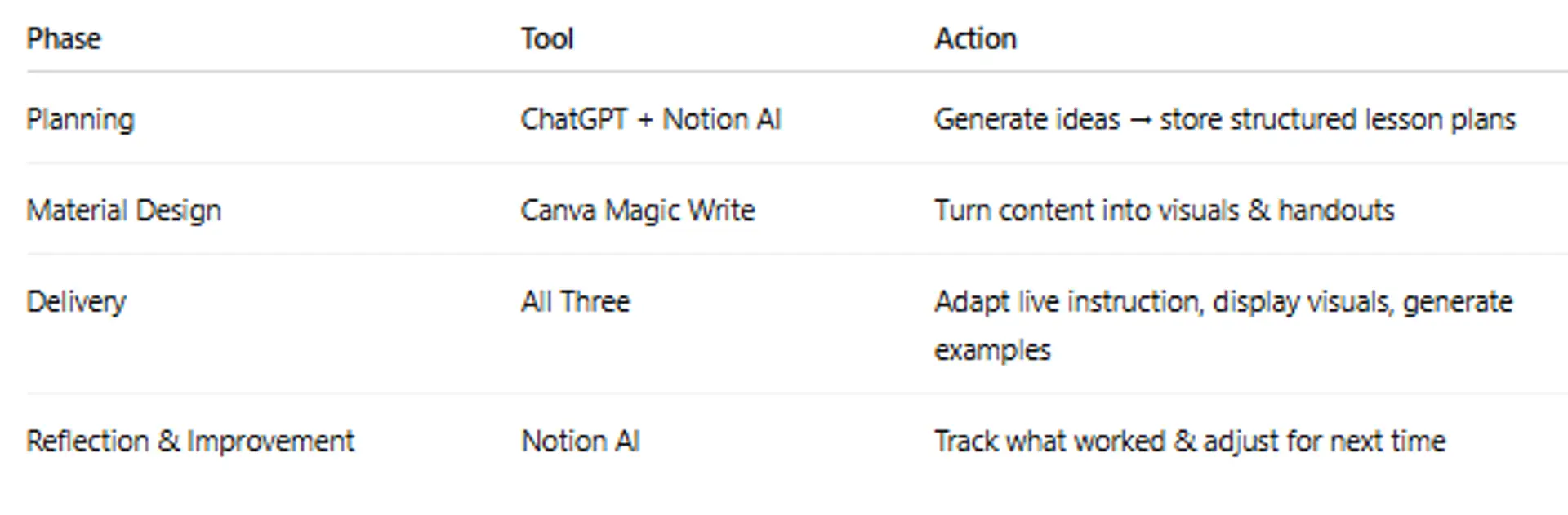This screenshot has width=1568, height=515.
Task: Click the 'All Three' tool cell
Action: (x=576, y=302)
